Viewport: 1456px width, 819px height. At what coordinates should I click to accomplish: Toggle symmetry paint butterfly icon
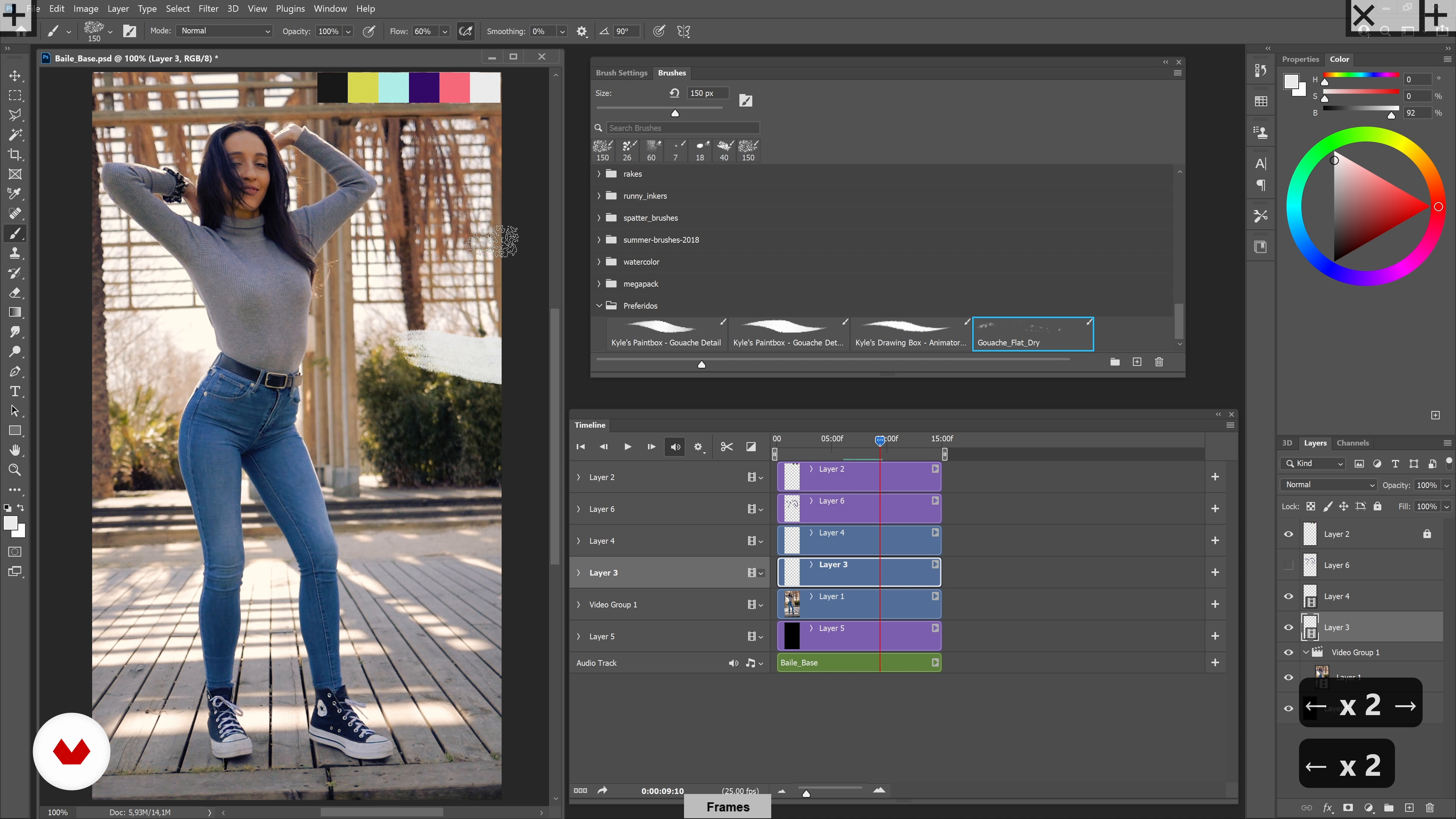coord(683,31)
